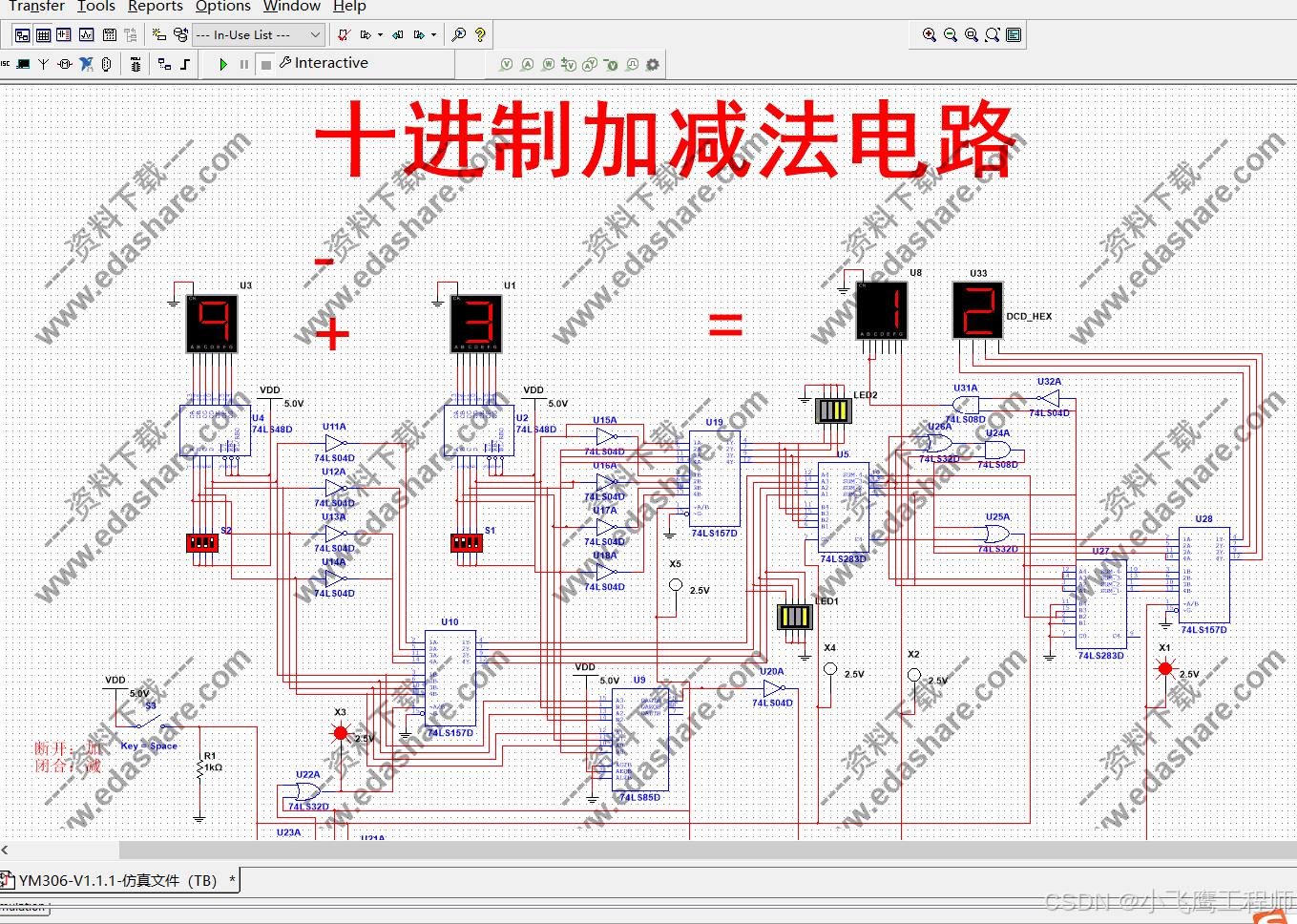The height and width of the screenshot is (924, 1297).
Task: Open the Options menu
Action: coord(223,6)
